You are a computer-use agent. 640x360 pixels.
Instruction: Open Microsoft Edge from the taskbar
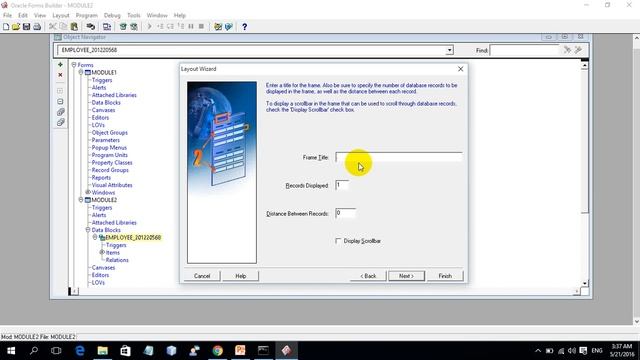tap(80, 350)
